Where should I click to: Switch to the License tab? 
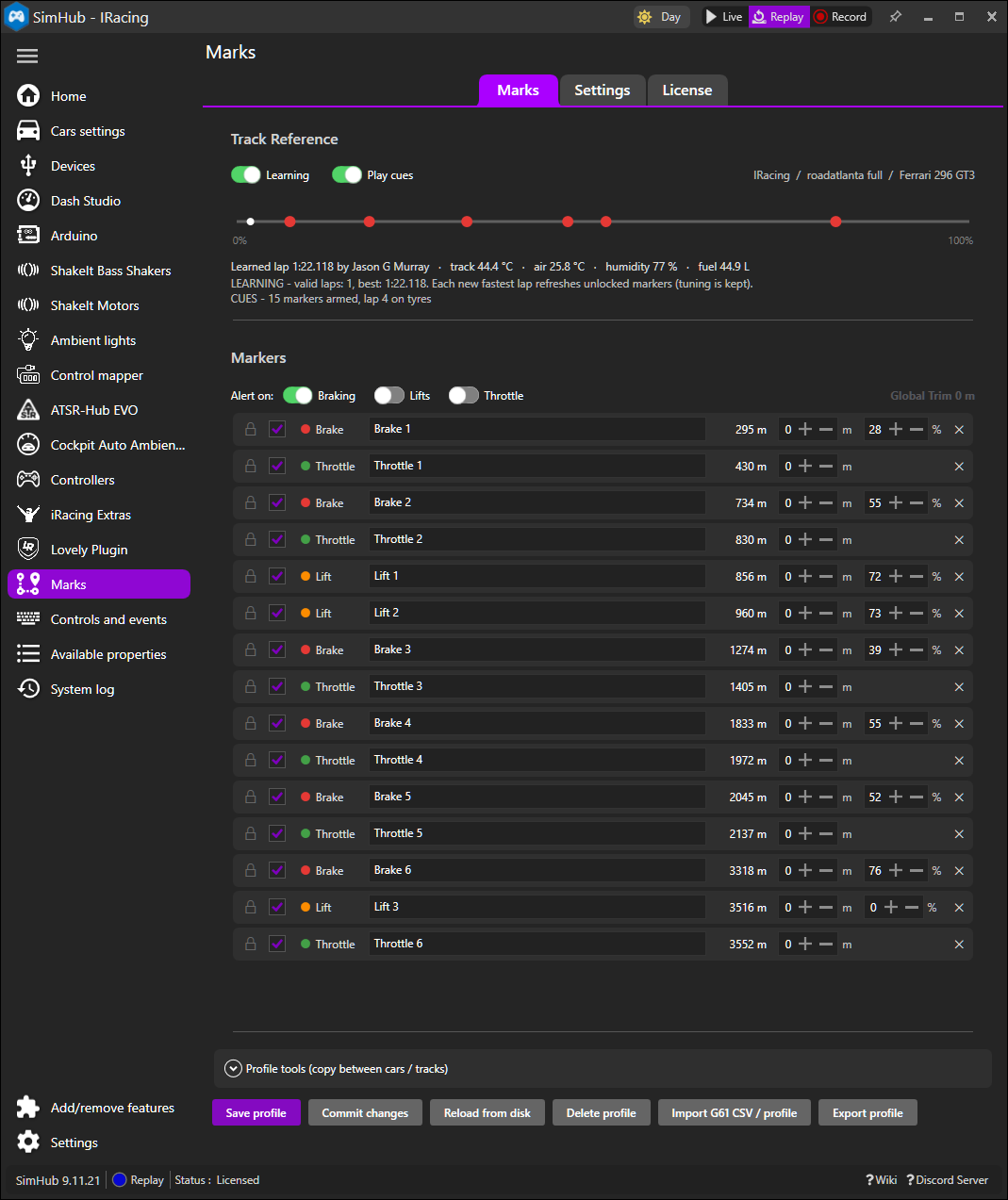pos(687,90)
